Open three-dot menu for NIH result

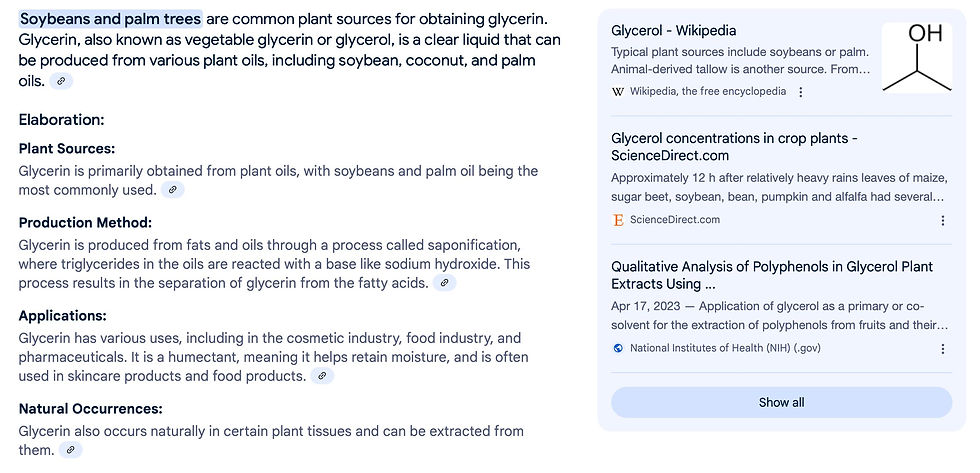[943, 349]
